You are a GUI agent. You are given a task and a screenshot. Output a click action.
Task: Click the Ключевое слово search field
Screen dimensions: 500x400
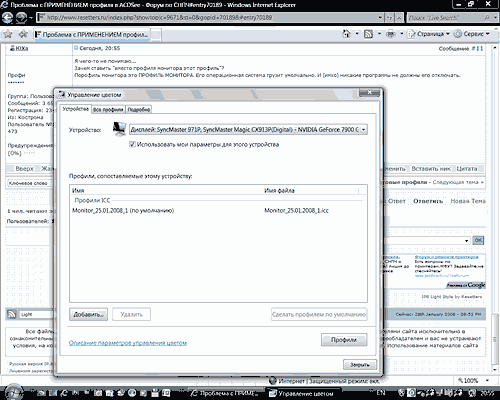pyautogui.click(x=29, y=183)
